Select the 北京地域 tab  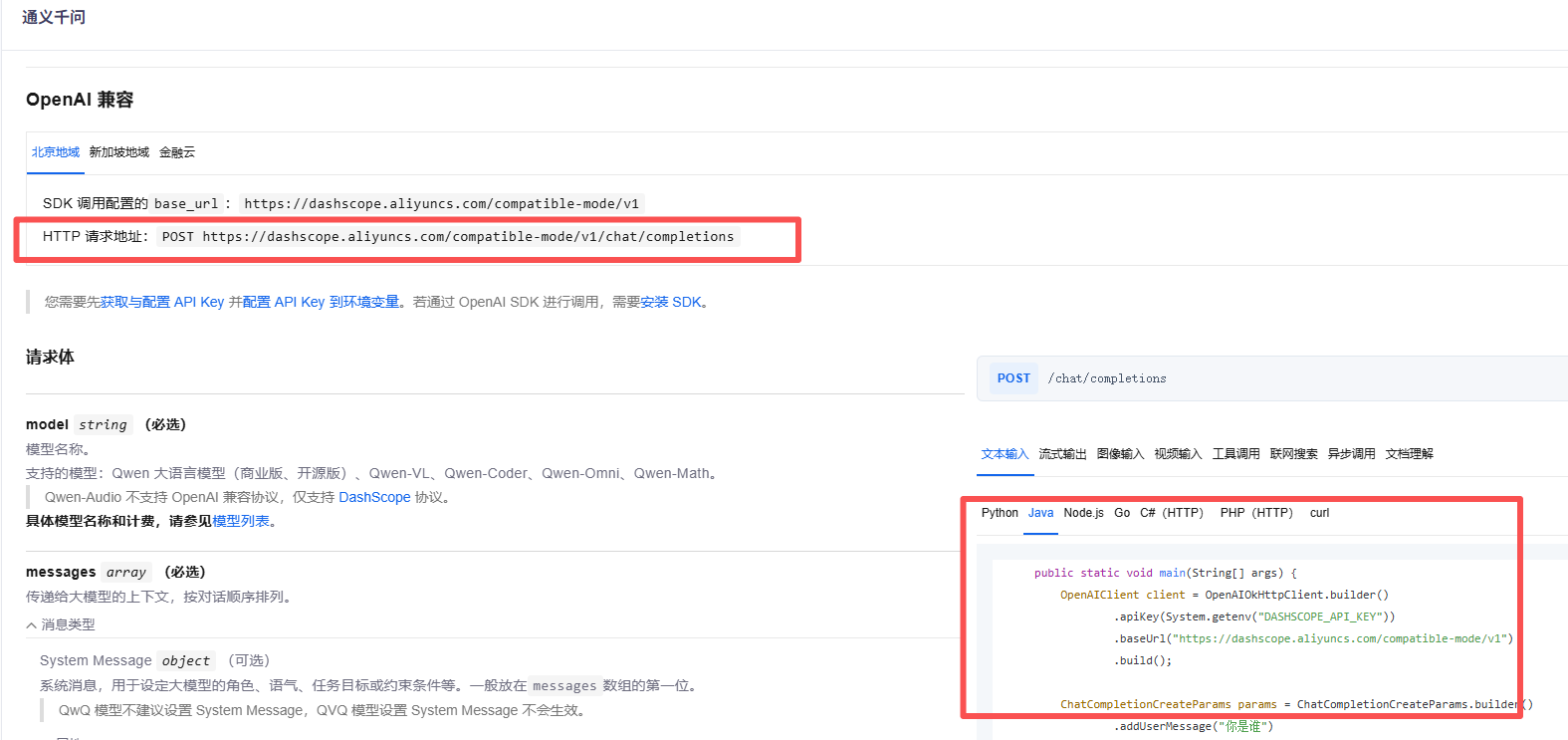coord(55,152)
